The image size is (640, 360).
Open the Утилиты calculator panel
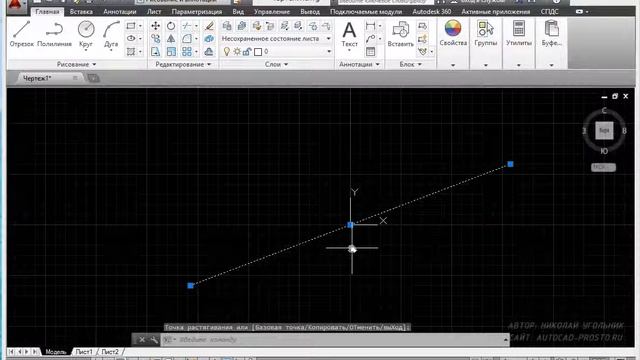[x=519, y=33]
